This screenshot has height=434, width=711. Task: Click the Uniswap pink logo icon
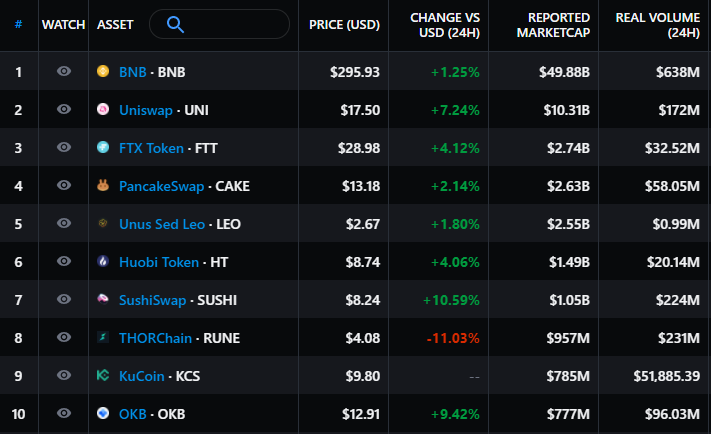point(103,109)
